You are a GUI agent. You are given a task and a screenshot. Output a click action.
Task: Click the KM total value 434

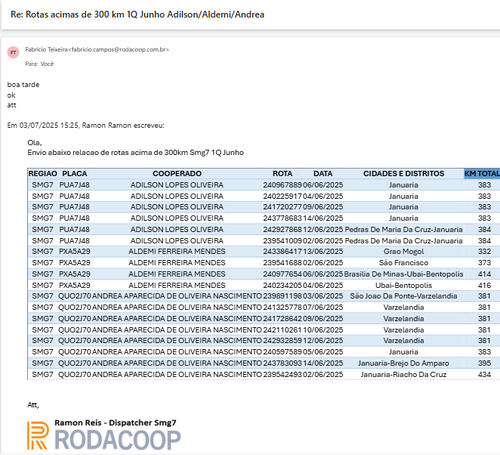click(x=484, y=375)
